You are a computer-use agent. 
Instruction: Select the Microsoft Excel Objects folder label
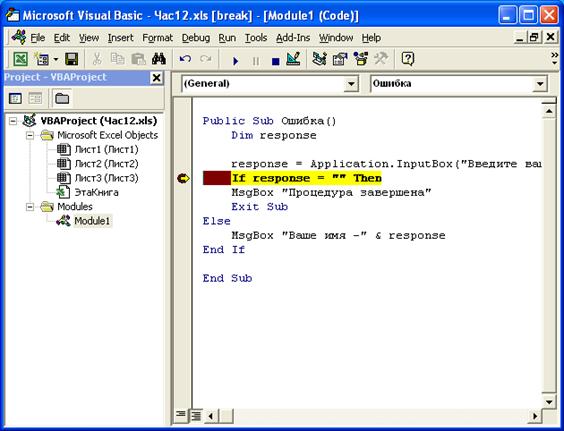pos(108,135)
